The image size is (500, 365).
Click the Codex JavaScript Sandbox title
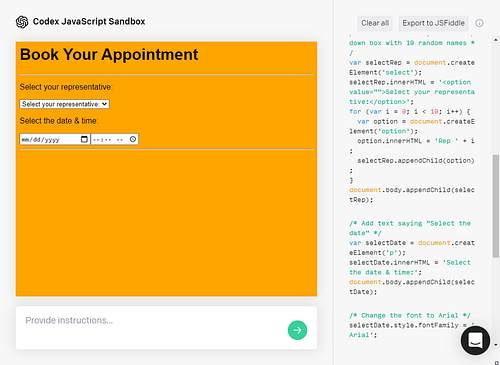click(89, 22)
